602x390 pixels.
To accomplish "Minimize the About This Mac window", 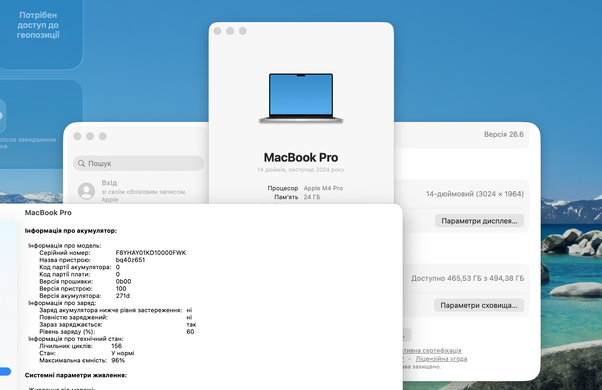I will click(230, 31).
